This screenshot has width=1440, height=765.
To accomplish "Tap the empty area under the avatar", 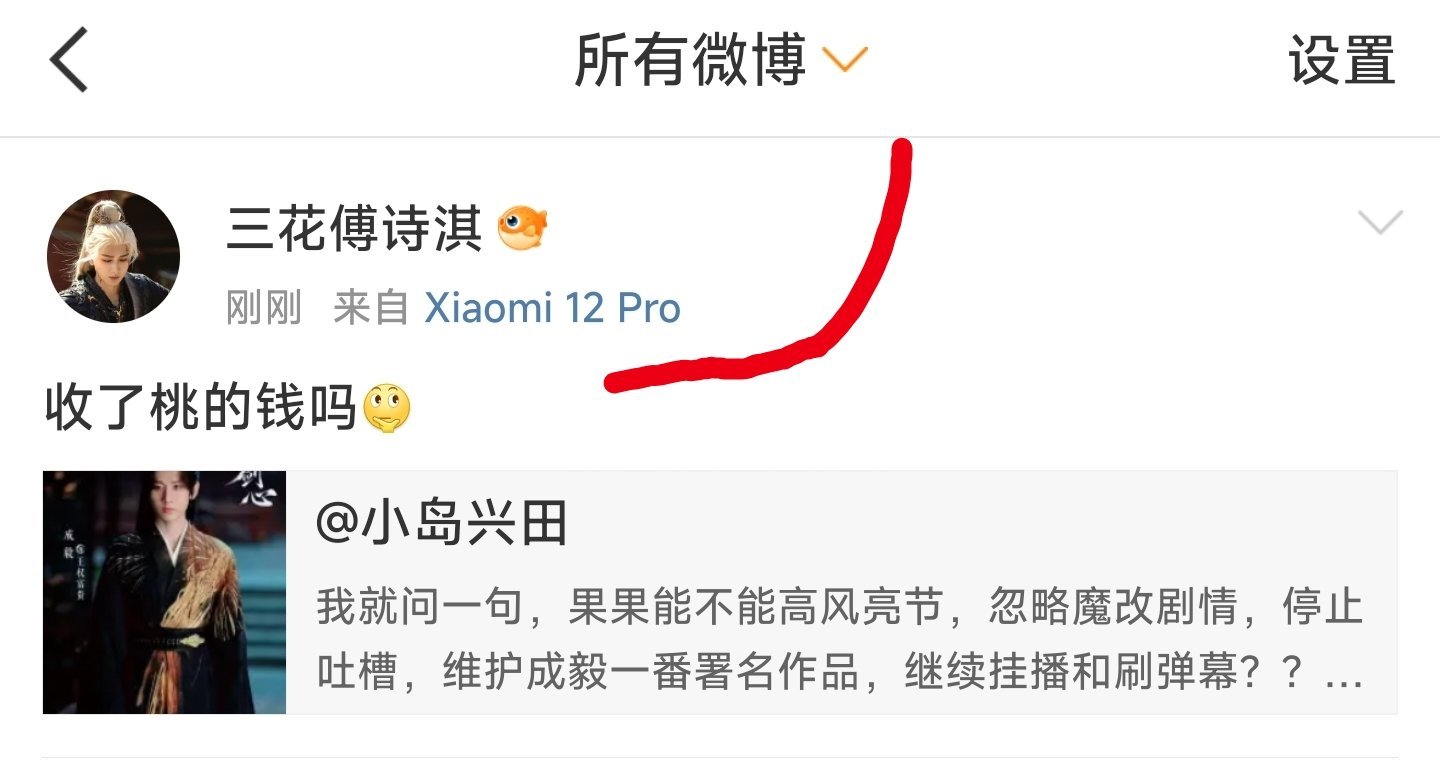I will (x=113, y=350).
